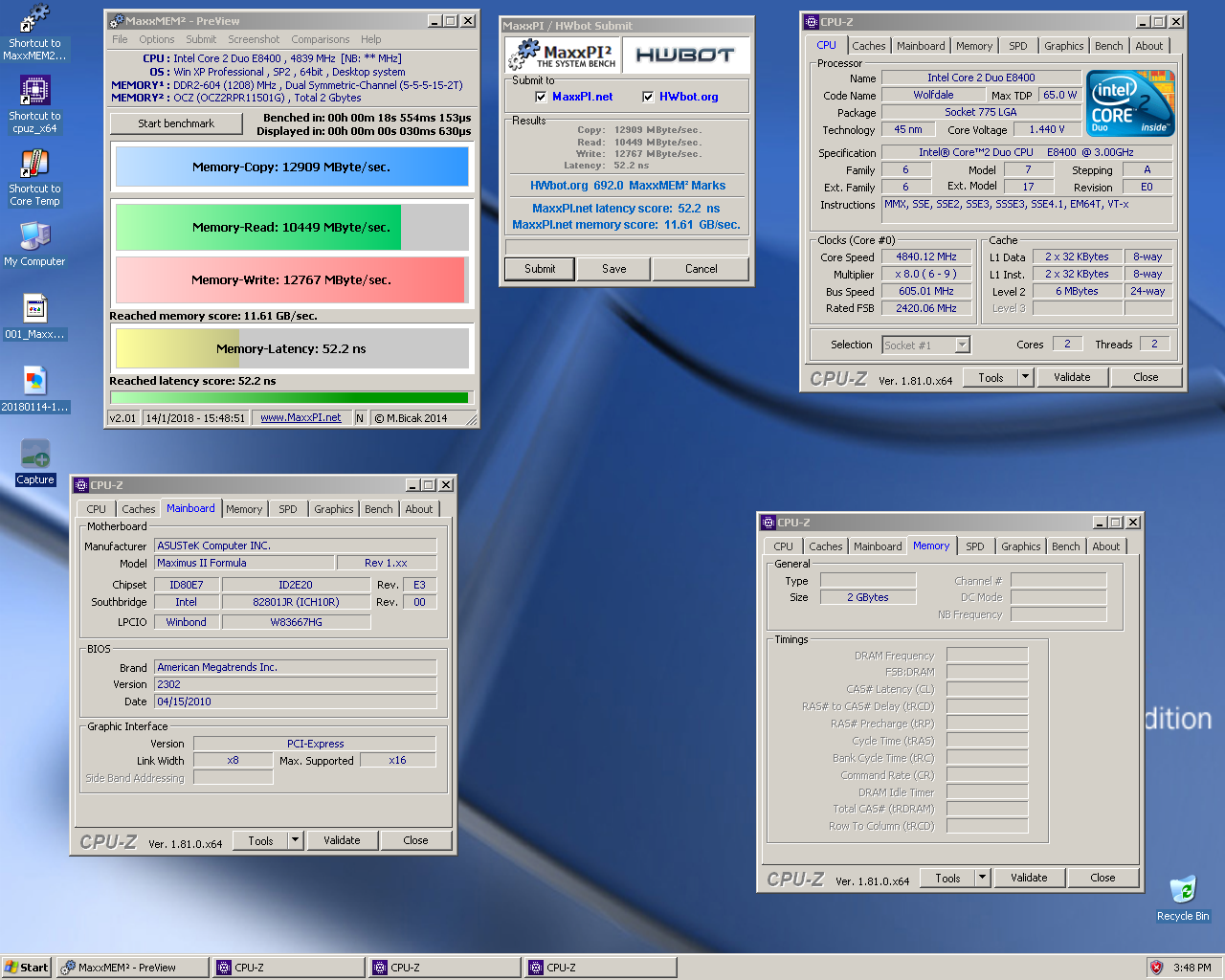Open the processor Selection Socket #1 dropdown
This screenshot has height=980, width=1225.
(x=963, y=345)
